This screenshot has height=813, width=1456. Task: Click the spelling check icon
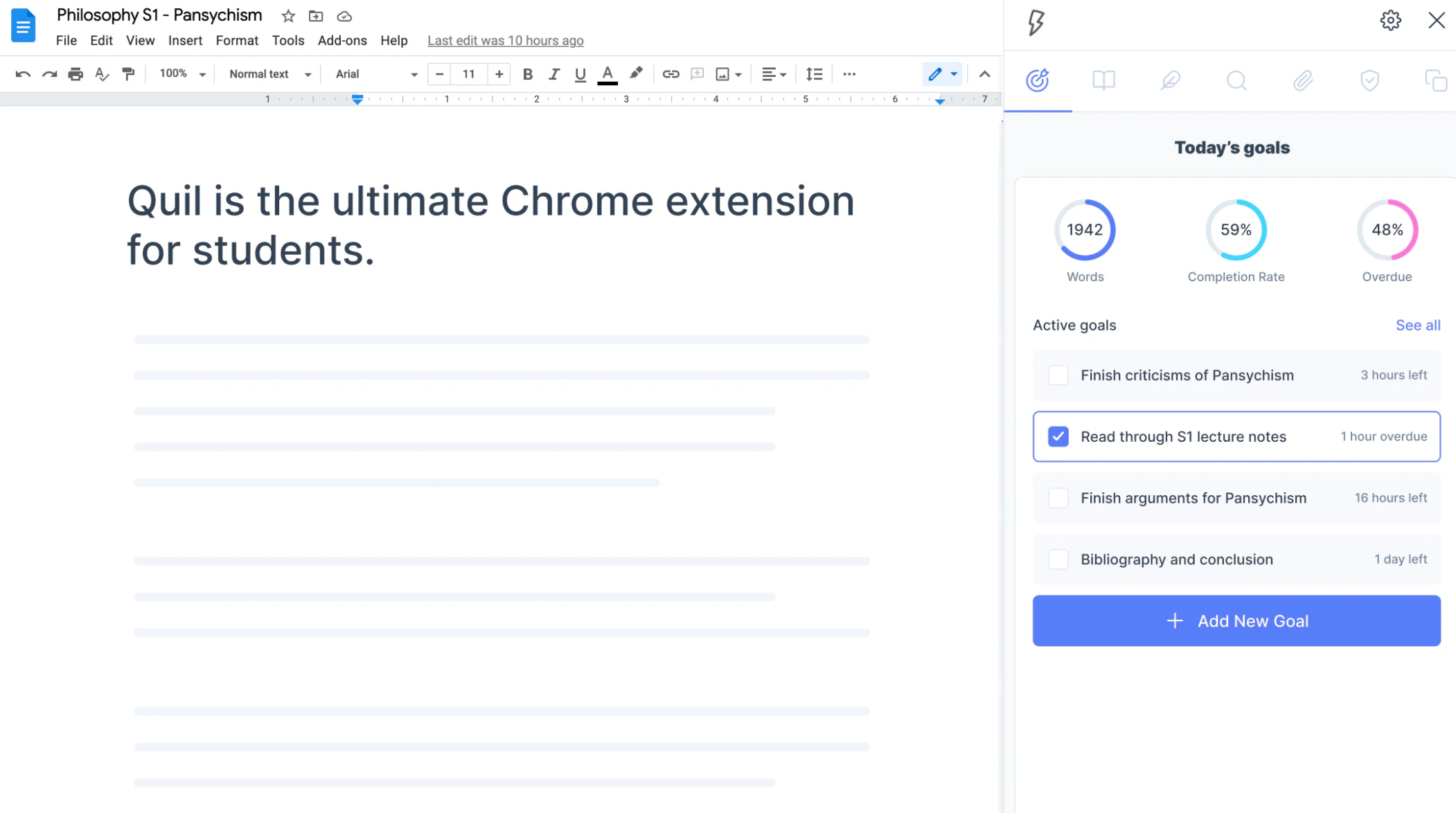pyautogui.click(x=102, y=74)
